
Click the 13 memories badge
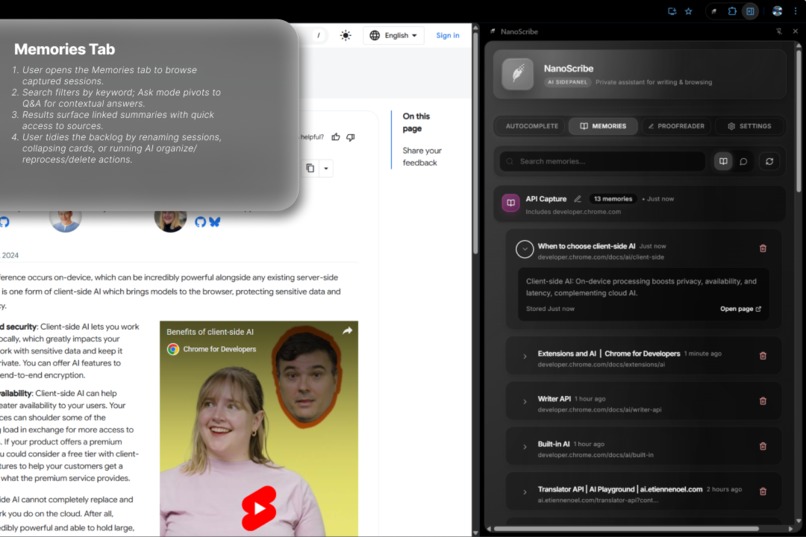(x=613, y=199)
